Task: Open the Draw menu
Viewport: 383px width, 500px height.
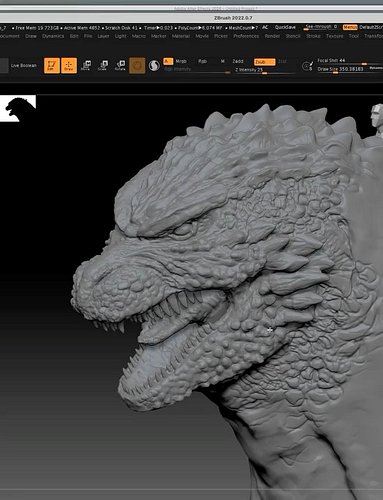Action: pyautogui.click(x=31, y=36)
